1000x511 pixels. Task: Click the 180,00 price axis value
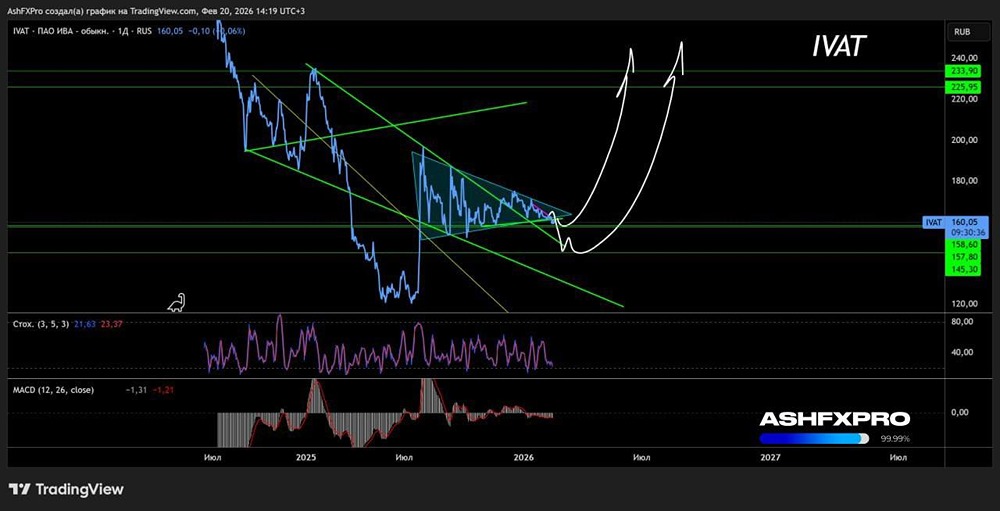(963, 181)
